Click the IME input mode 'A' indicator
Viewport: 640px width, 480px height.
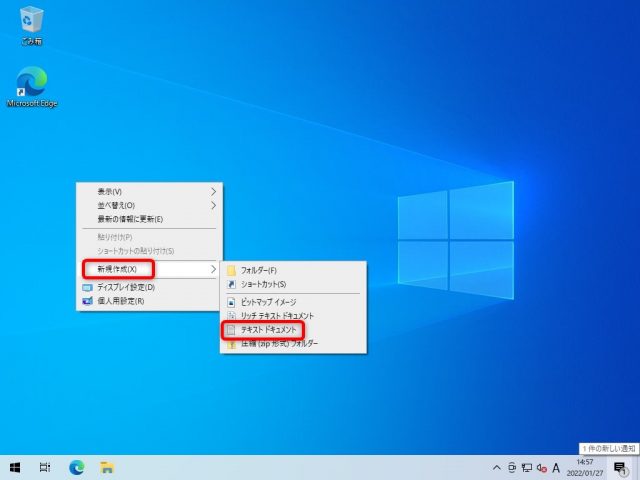(x=556, y=467)
